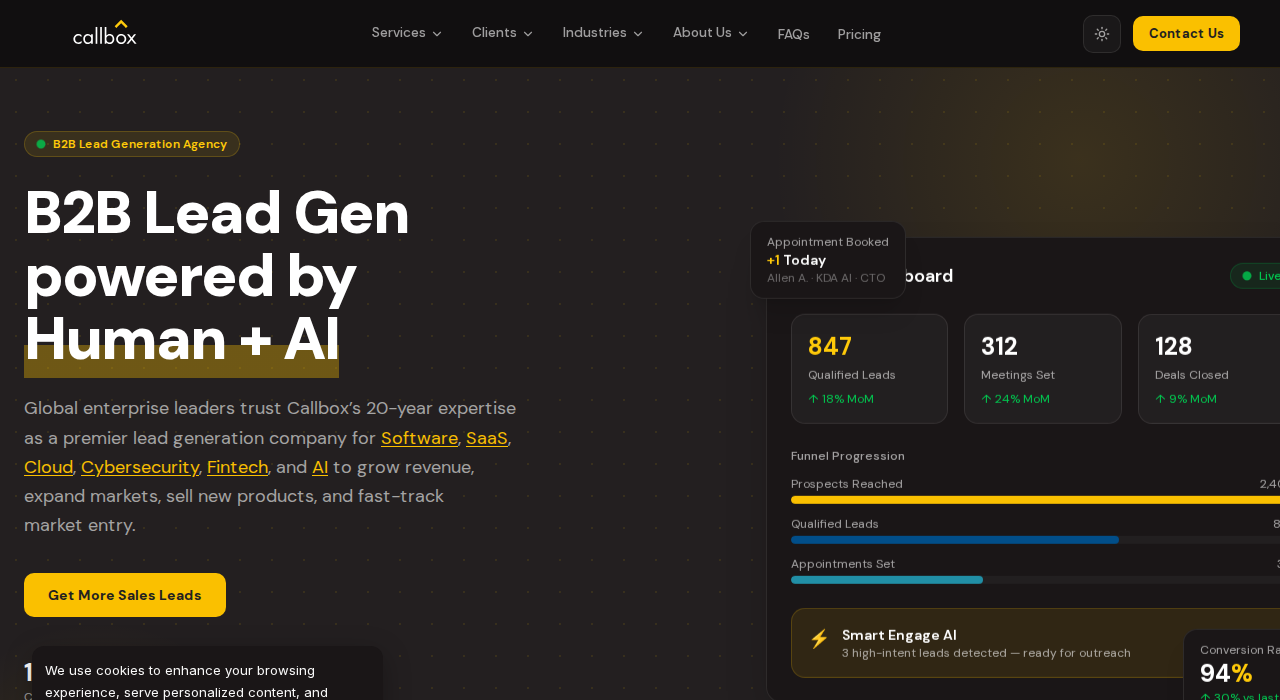This screenshot has height=700, width=1280.
Task: Open the Pricing page
Action: [x=860, y=34]
